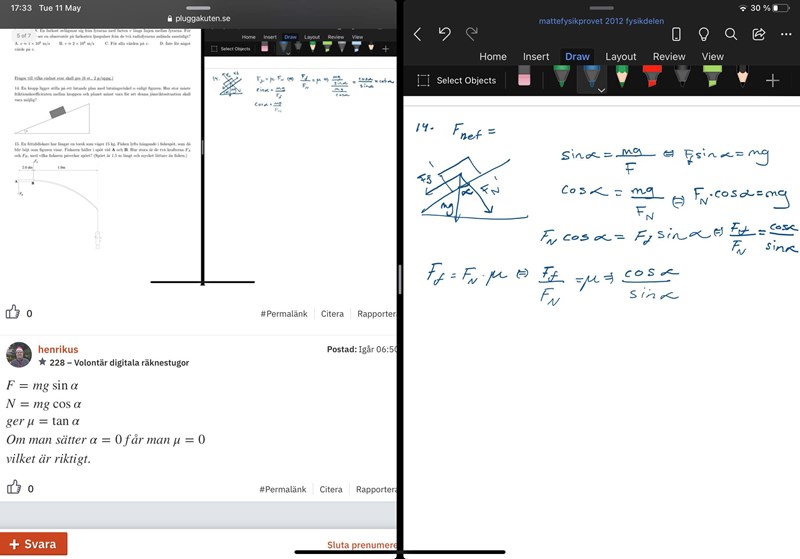Click the redo arrow icon
The height and width of the screenshot is (559, 800).
[471, 34]
